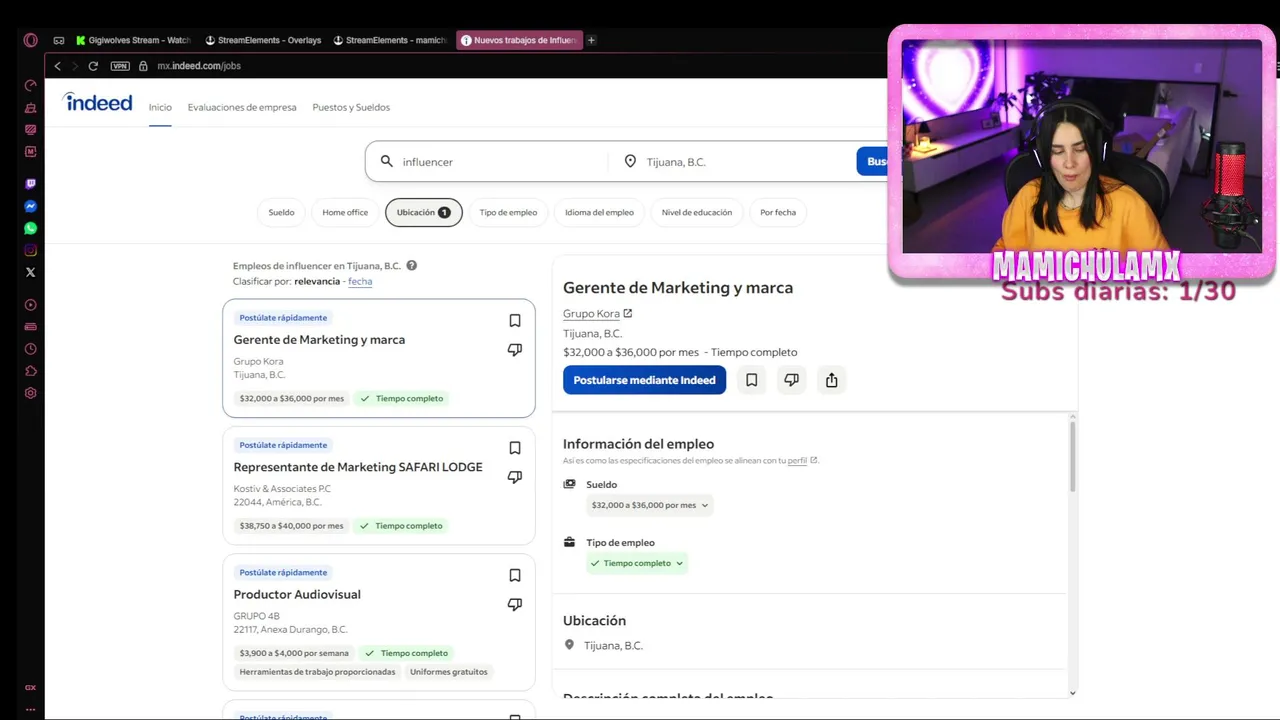The image size is (1280, 720).
Task: Save job from the details panel
Action: coord(751,380)
